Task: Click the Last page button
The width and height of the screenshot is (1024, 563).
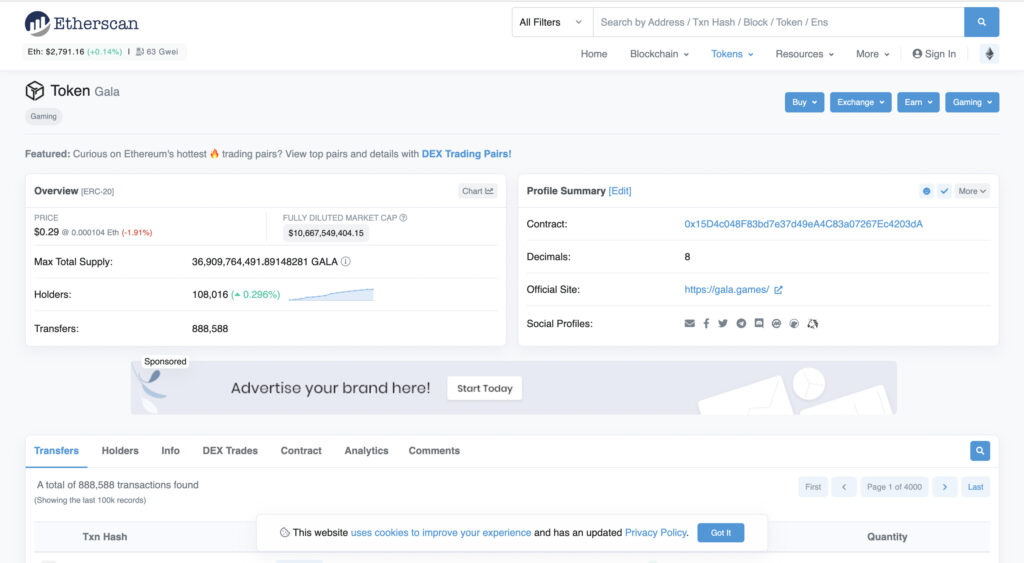Action: 975,487
